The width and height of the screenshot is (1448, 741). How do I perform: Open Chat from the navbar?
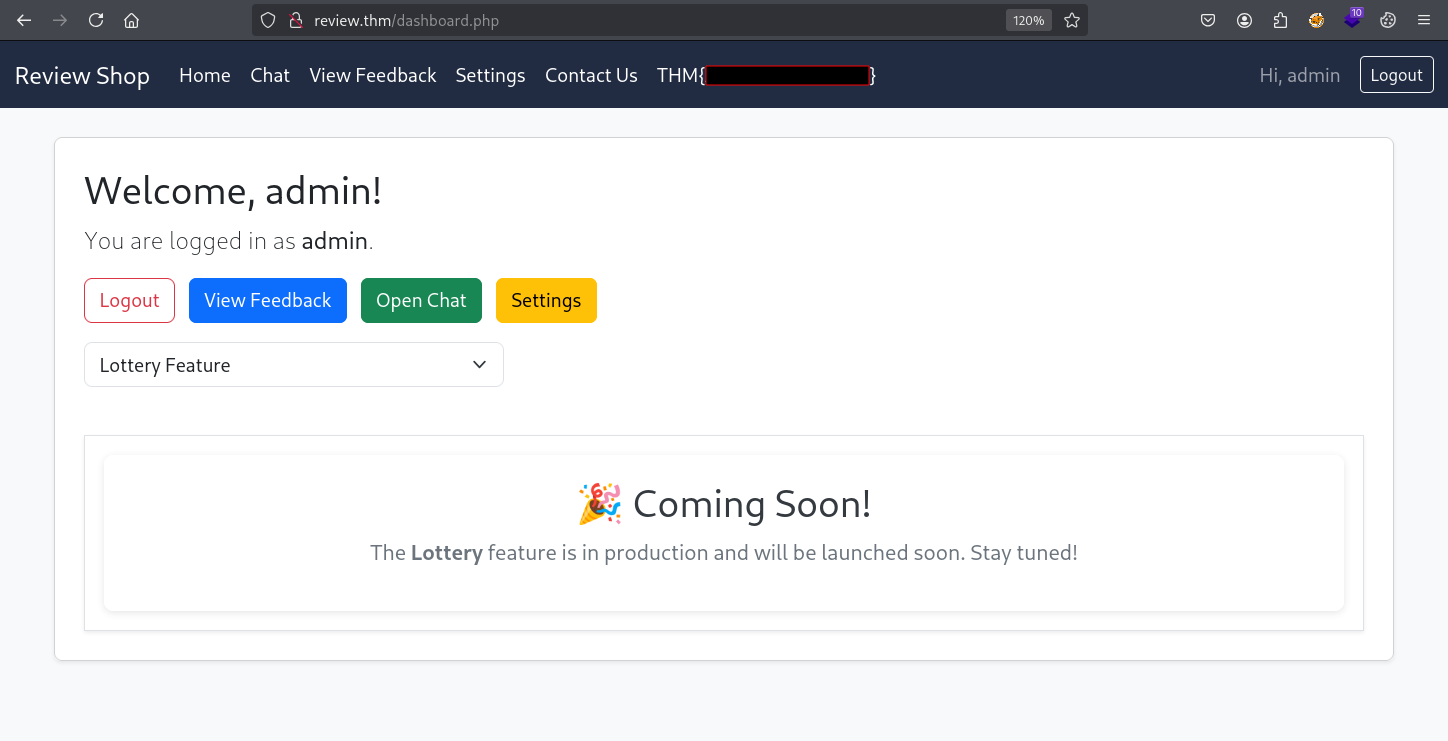point(270,76)
